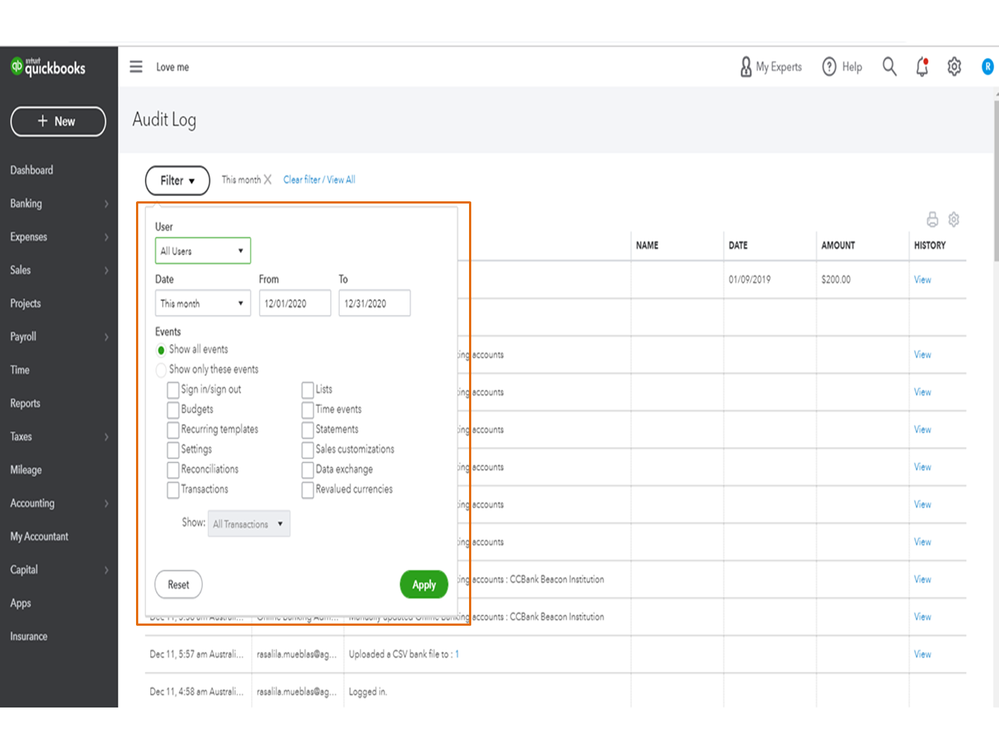Screen dimensions: 999x749
Task: Toggle the hamburger navigation menu
Action: (136, 66)
